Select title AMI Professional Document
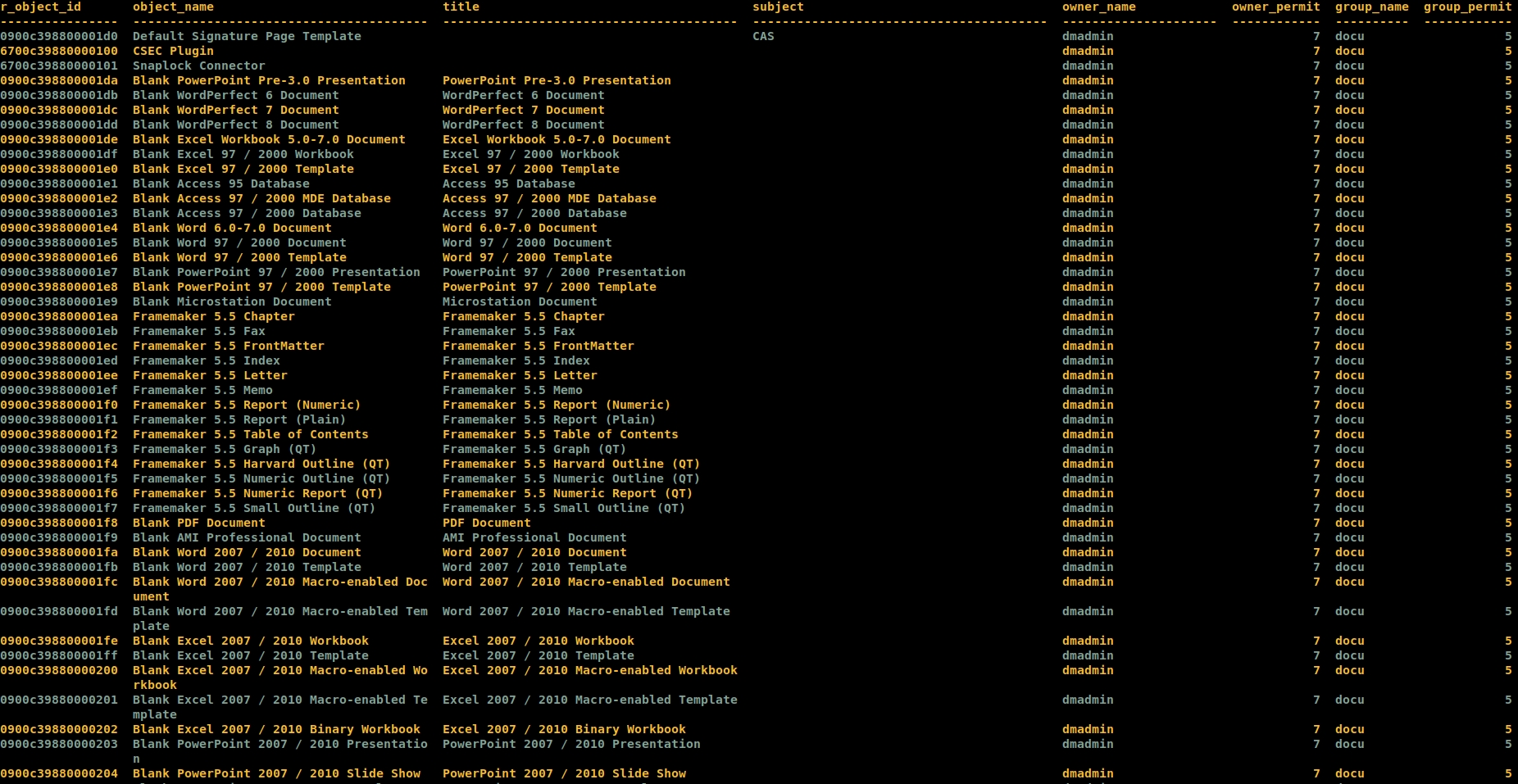Viewport: 1518px width, 784px height. (534, 537)
